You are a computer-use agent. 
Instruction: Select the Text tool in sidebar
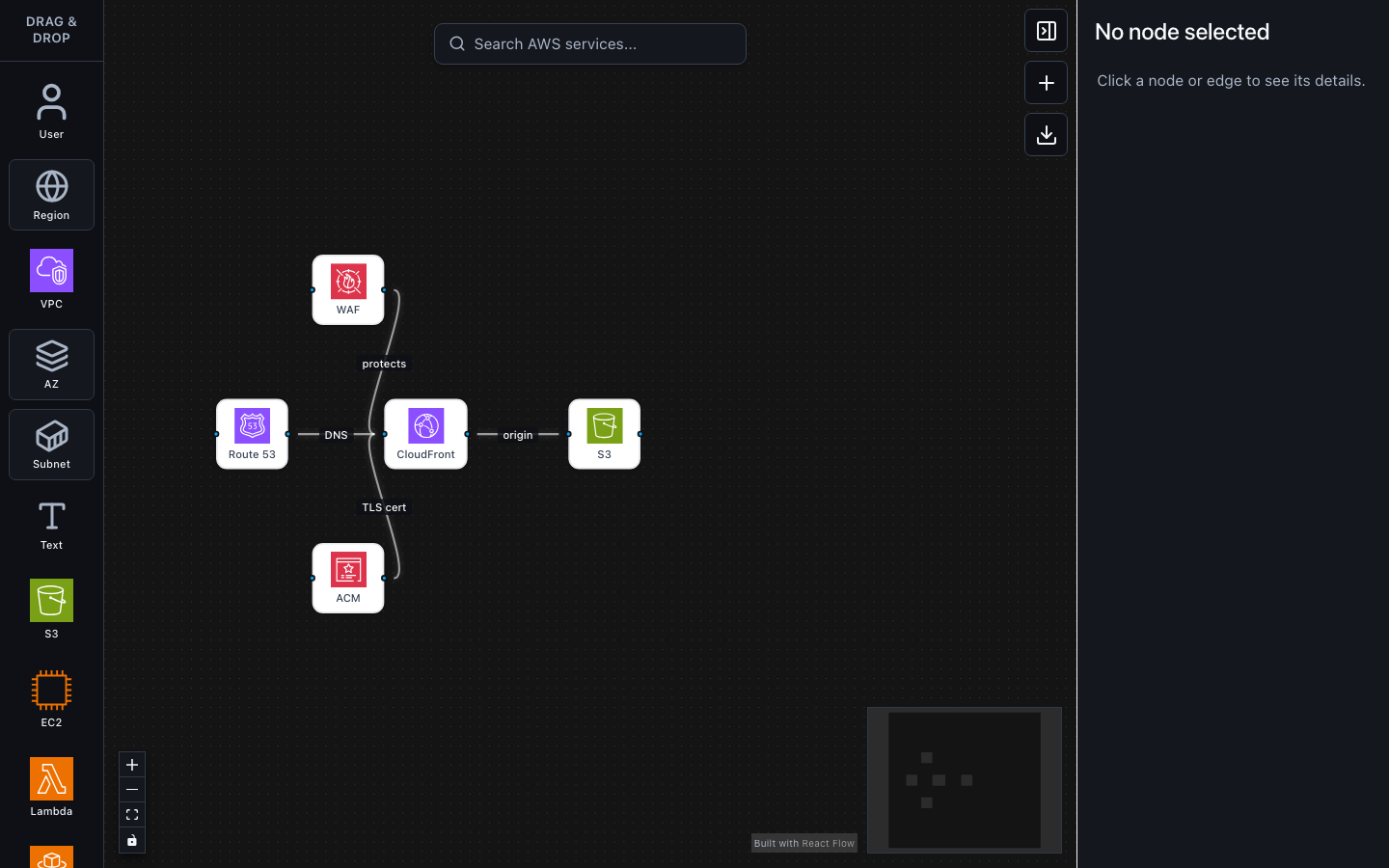(51, 526)
